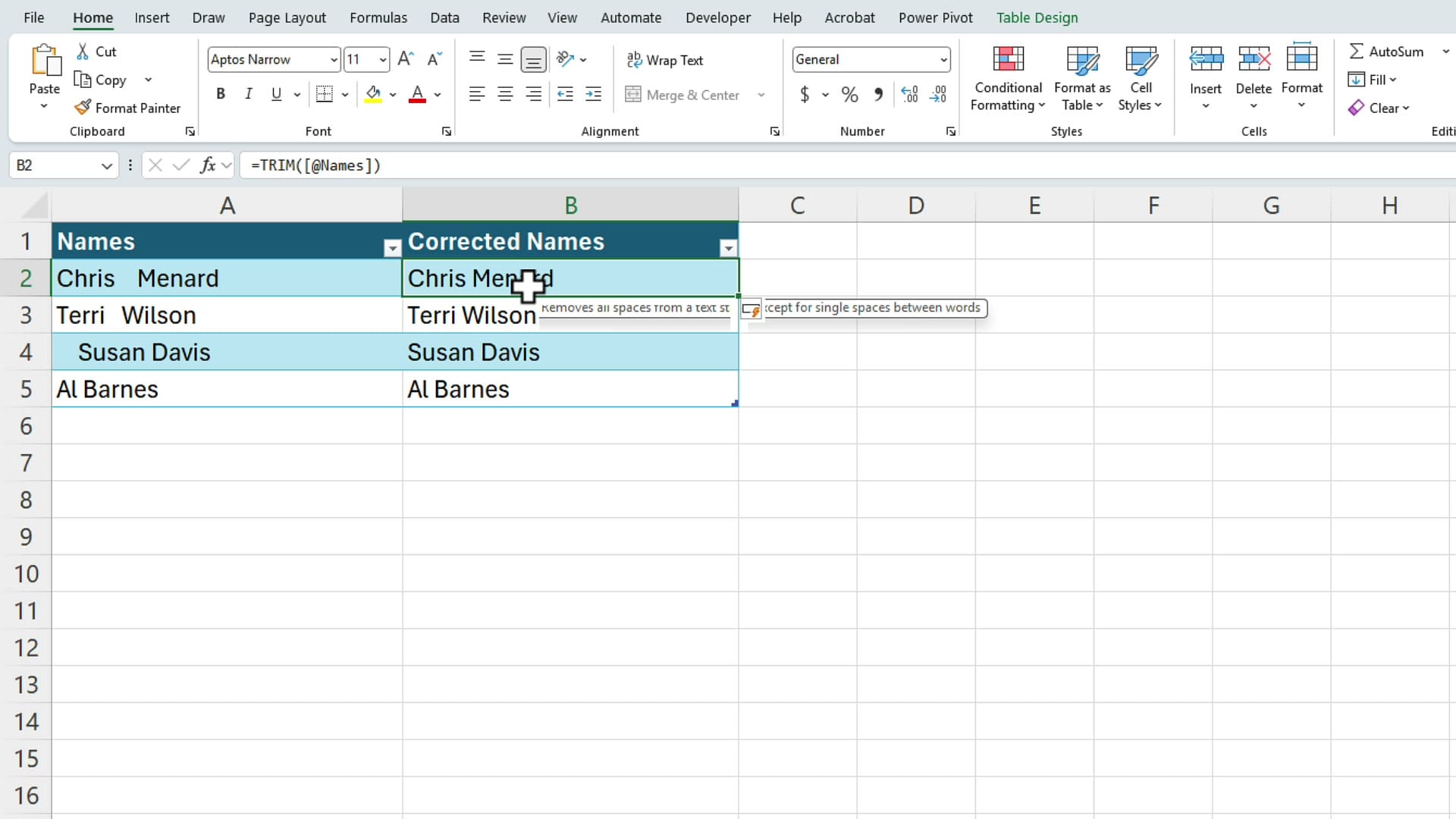Click inside the formula bar
The image size is (1456, 819).
(531, 165)
